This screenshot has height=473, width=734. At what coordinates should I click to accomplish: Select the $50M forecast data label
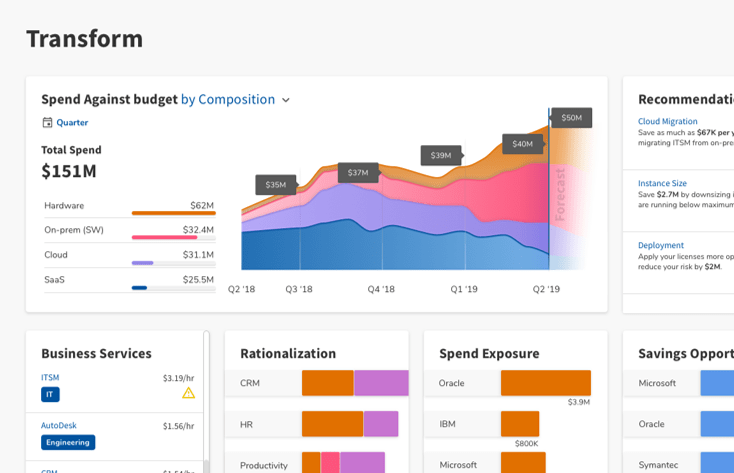[x=571, y=118]
